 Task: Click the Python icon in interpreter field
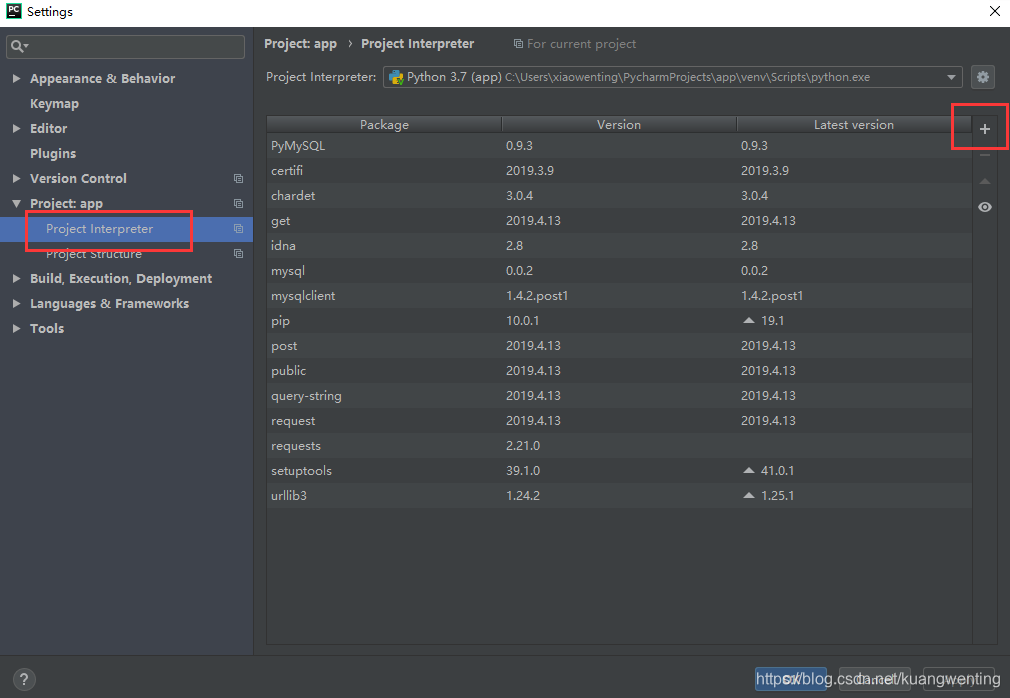tap(396, 77)
